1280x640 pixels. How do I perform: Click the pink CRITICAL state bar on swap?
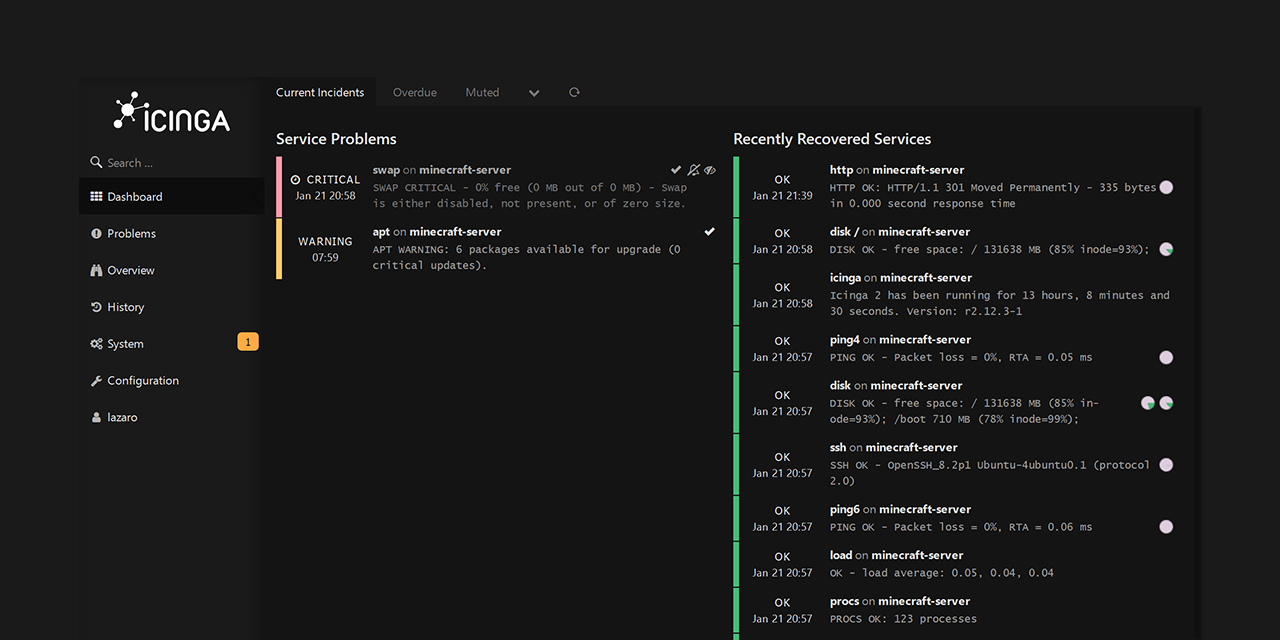tap(279, 187)
